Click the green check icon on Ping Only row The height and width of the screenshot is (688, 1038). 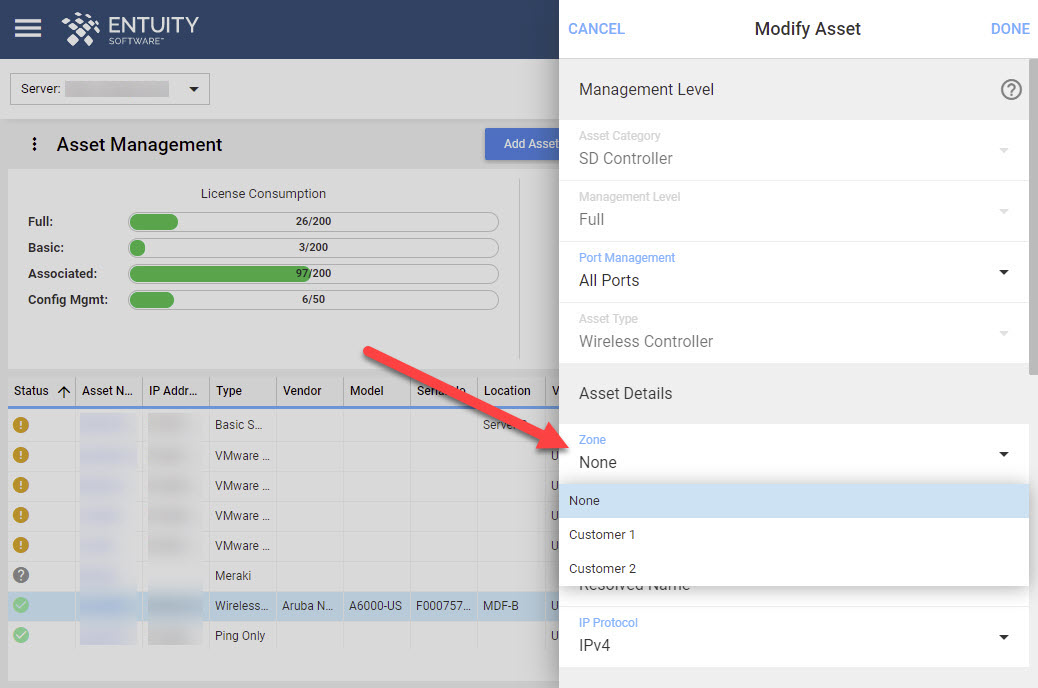pos(22,635)
